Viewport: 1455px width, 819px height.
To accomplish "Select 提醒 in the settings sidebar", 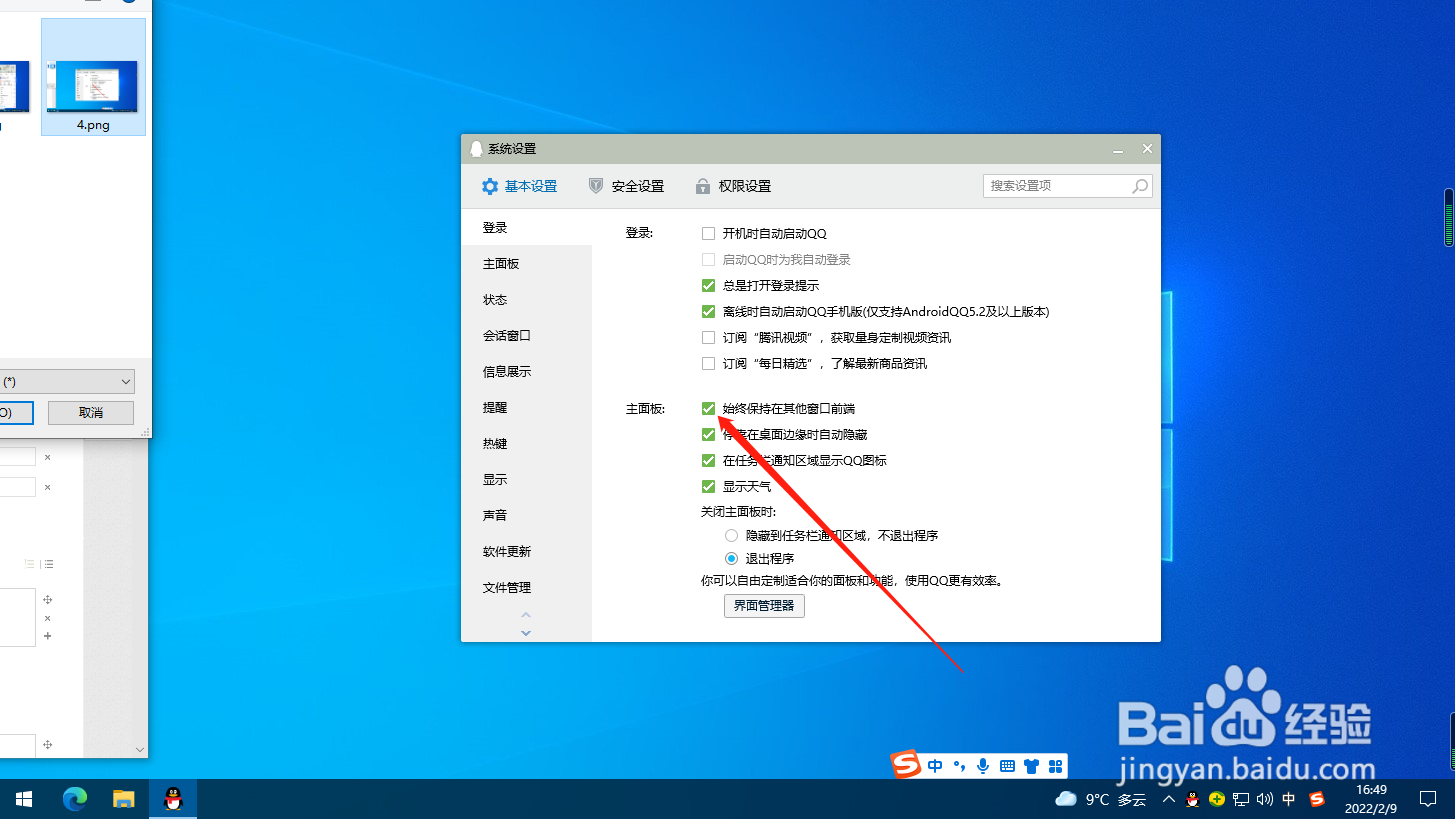I will click(x=526, y=408).
